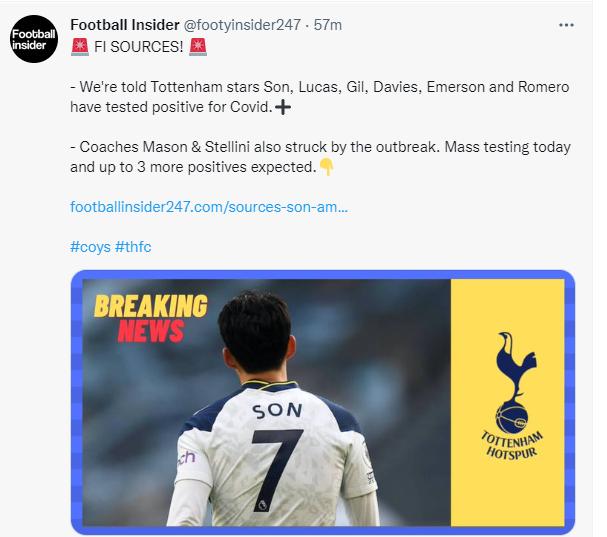The width and height of the screenshot is (607, 537).
Task: Click the FI SOURCES! headline text
Action: coord(139,47)
